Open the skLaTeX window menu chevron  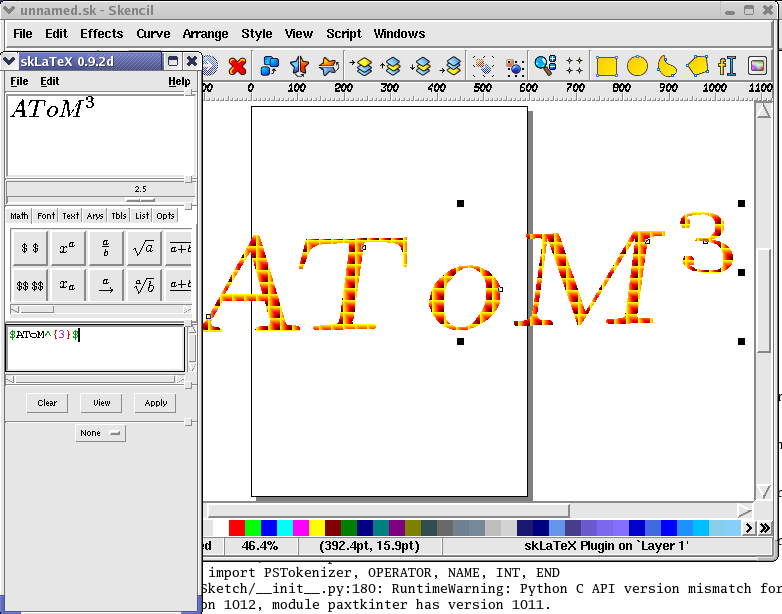9,61
